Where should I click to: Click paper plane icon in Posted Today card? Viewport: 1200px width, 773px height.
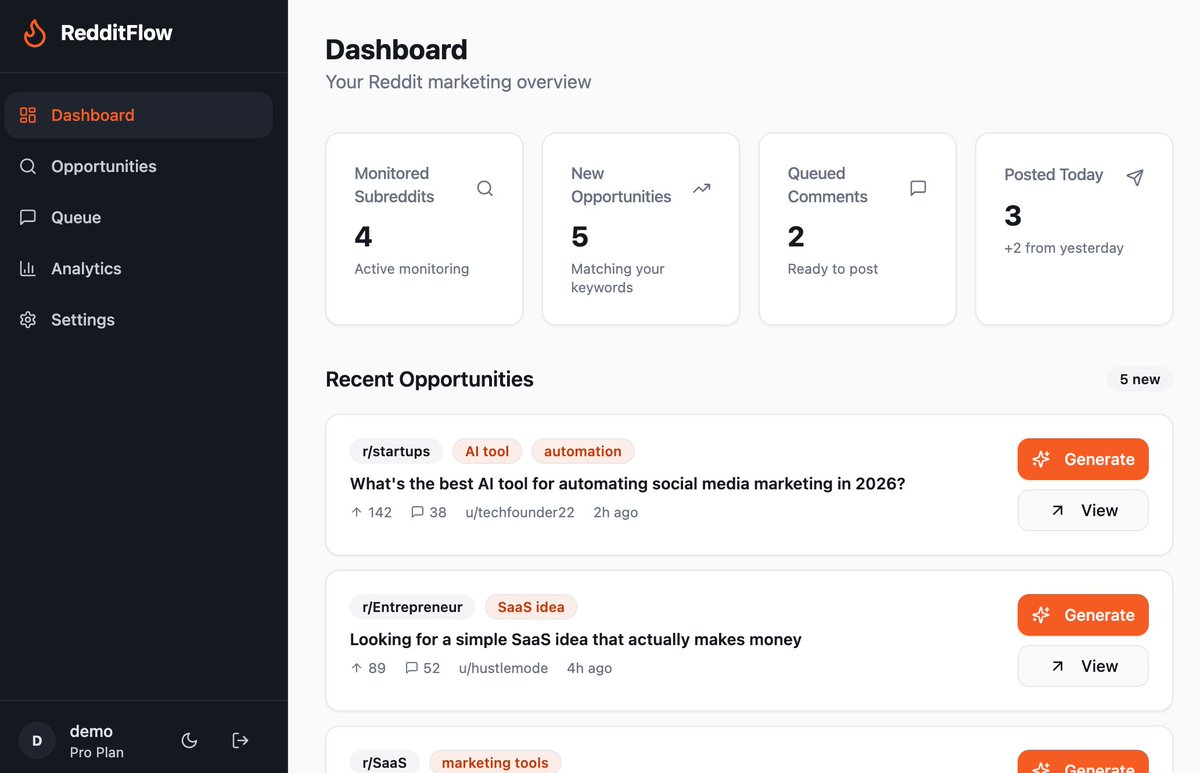point(1135,177)
